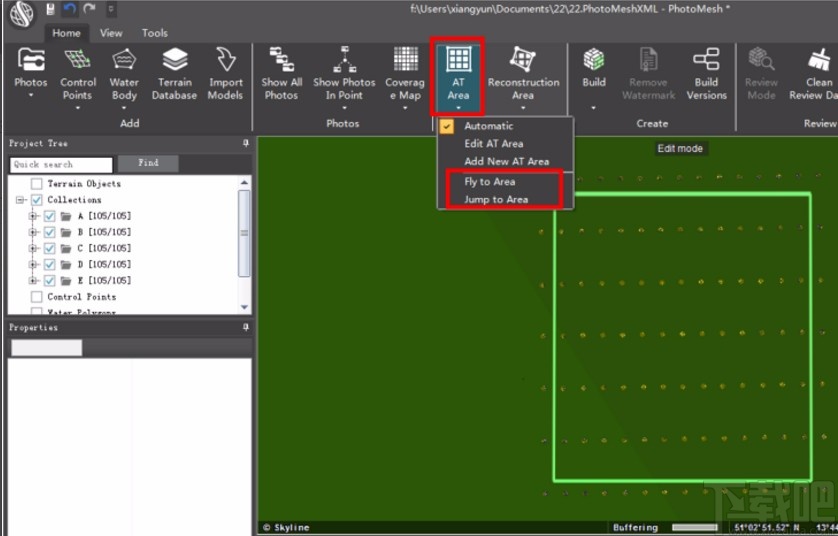Choose Add New AT Area
Screen dimensions: 838x536
[506, 161]
